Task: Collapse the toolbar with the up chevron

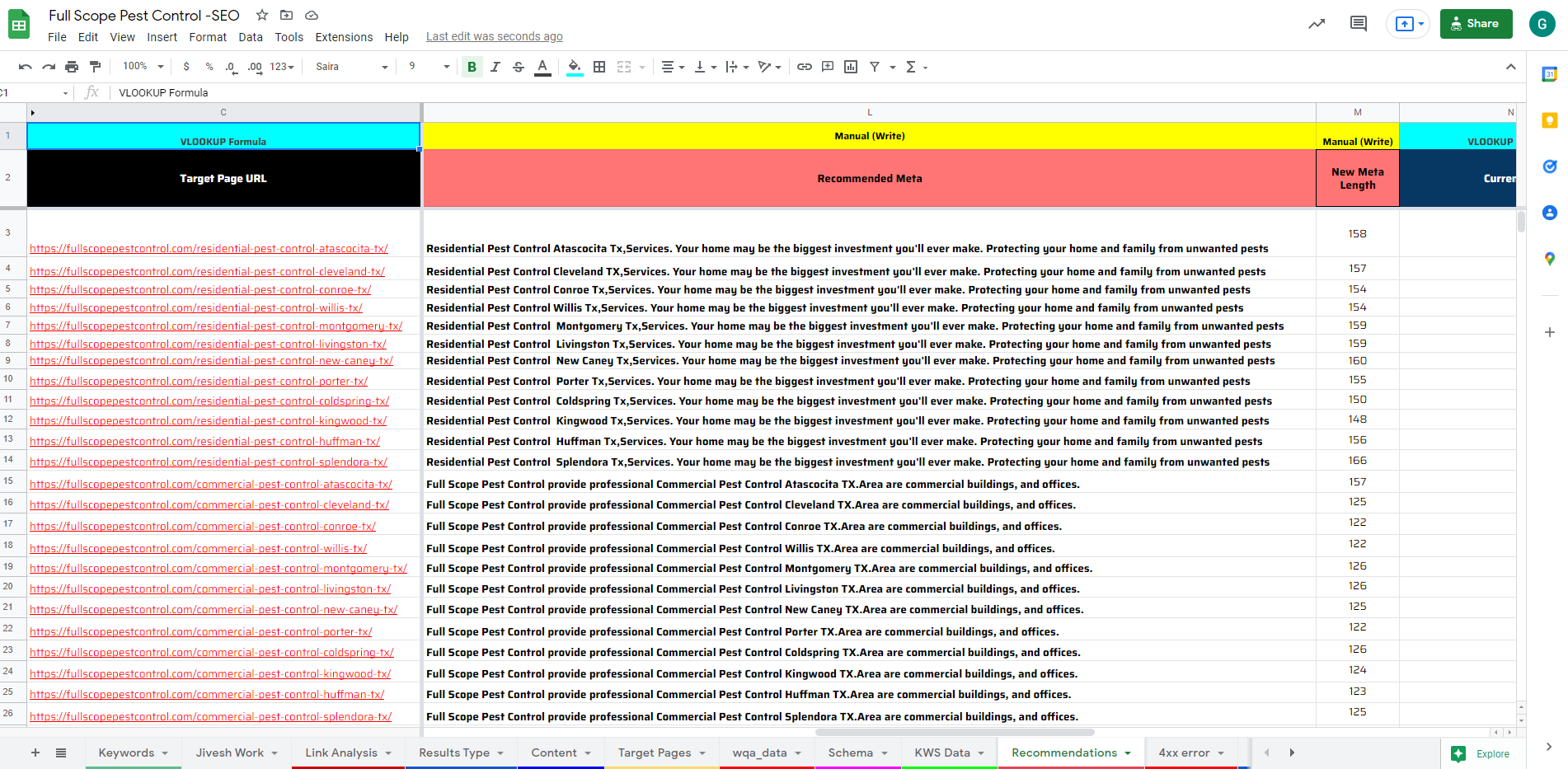Action: [1510, 67]
